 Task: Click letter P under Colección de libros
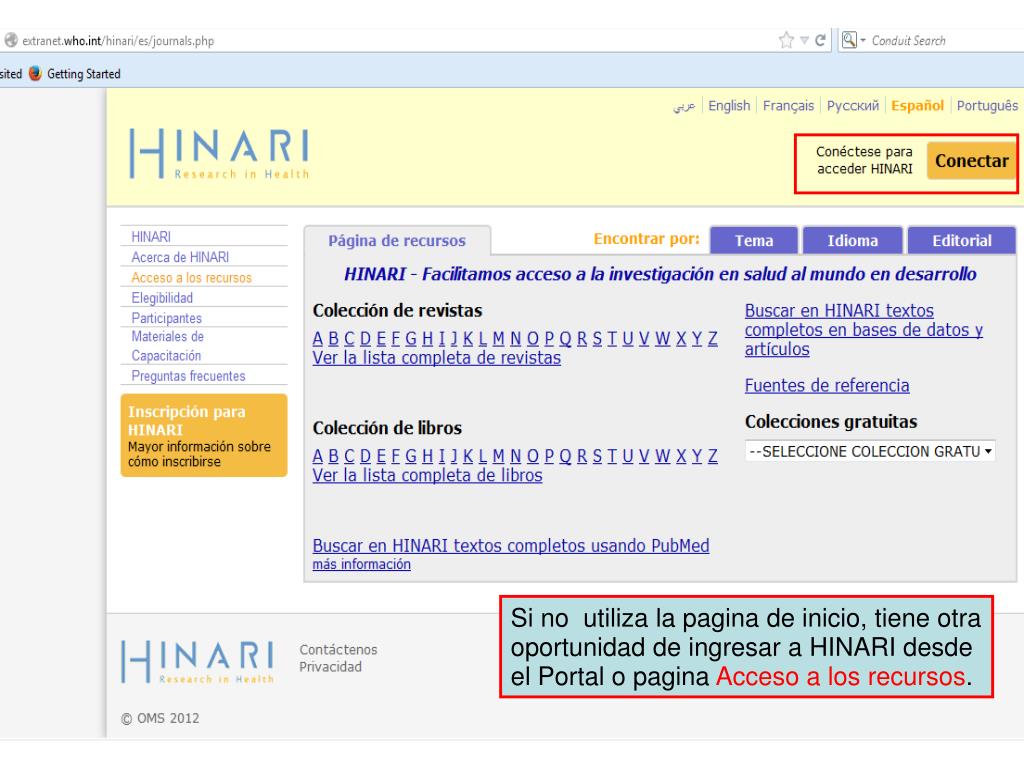tap(549, 456)
